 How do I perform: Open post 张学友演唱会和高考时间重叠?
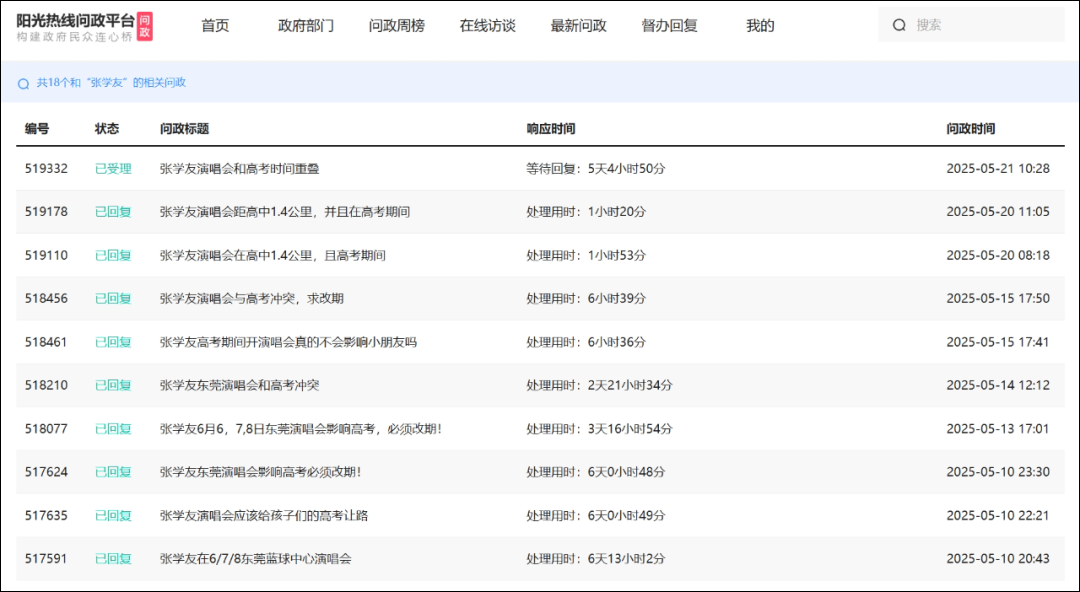(x=239, y=169)
